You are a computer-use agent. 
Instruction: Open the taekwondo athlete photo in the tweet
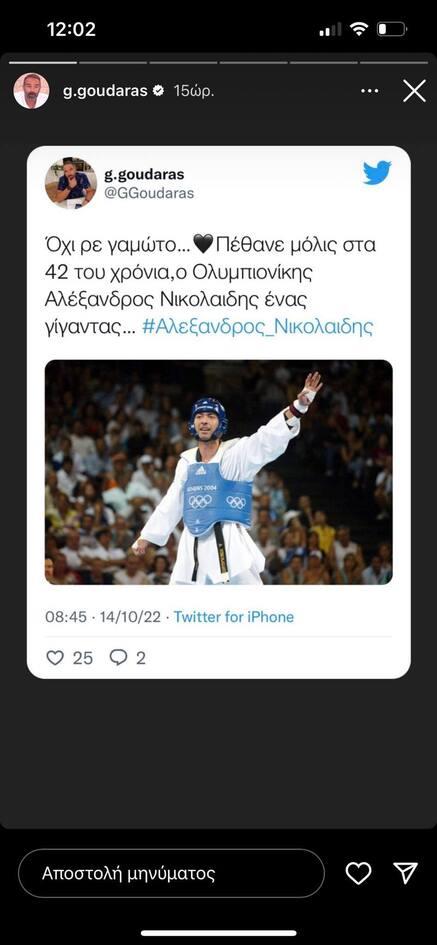pyautogui.click(x=219, y=472)
